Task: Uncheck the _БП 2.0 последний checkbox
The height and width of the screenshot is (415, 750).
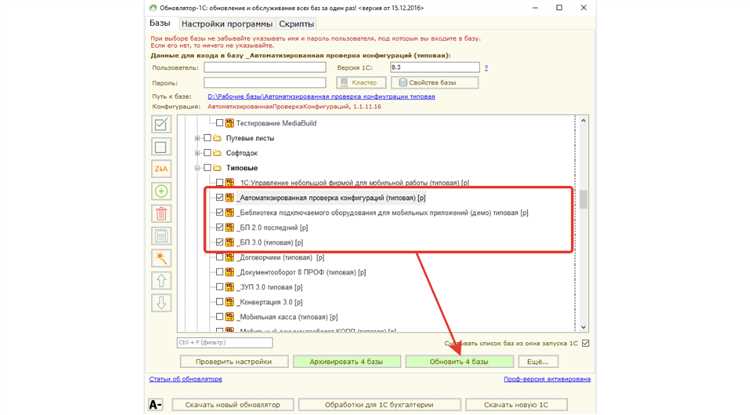Action: coord(220,227)
